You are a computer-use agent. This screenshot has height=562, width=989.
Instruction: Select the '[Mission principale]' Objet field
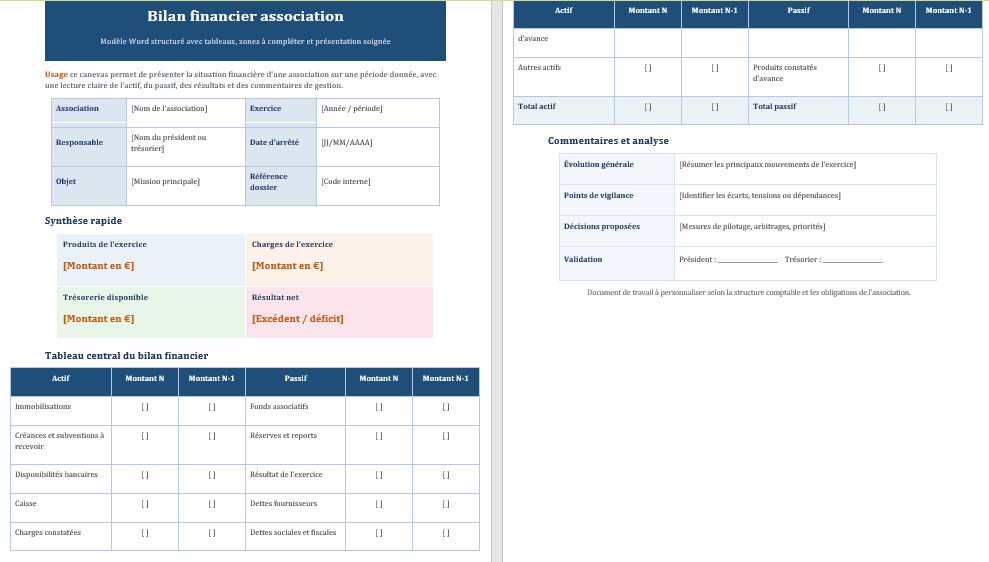[165, 182]
